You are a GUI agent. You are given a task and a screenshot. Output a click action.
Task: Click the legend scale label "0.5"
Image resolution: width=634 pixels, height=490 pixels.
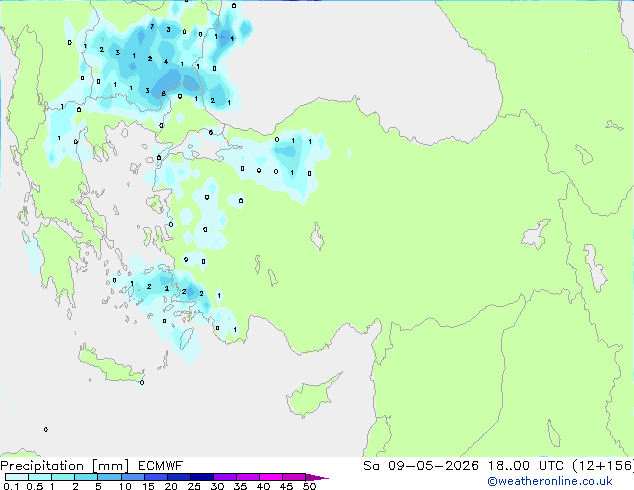tap(35, 486)
